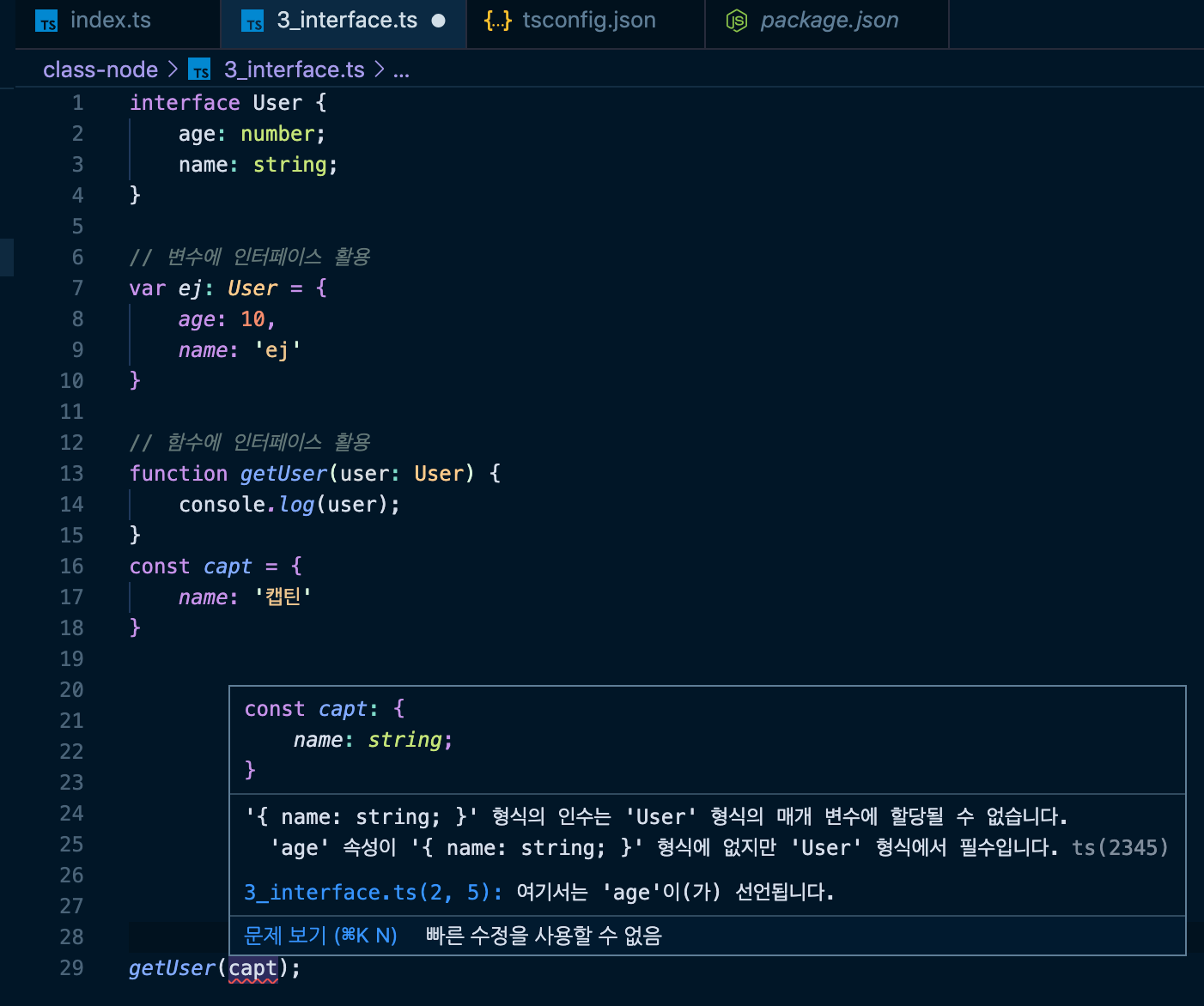Open the tsconfig.json tab
Viewport: 1204px width, 1006px height.
point(586,21)
